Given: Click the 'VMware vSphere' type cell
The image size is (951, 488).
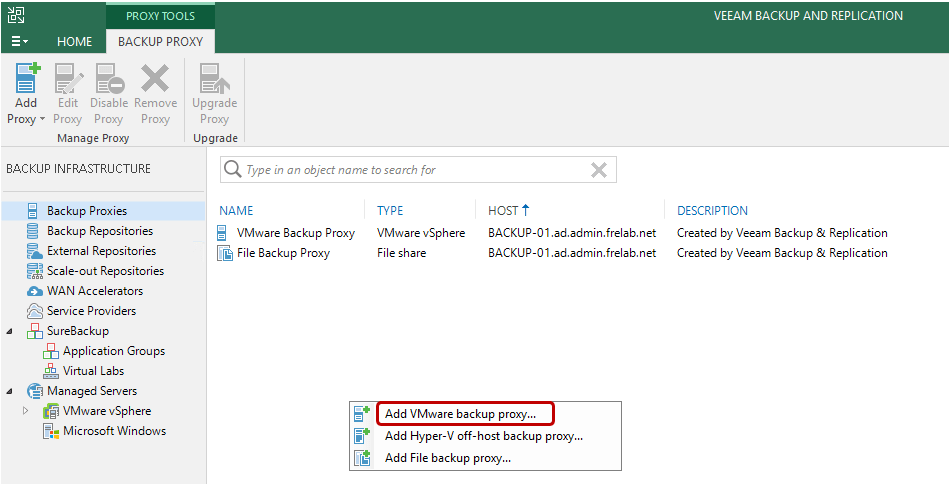Looking at the screenshot, I should [421, 233].
